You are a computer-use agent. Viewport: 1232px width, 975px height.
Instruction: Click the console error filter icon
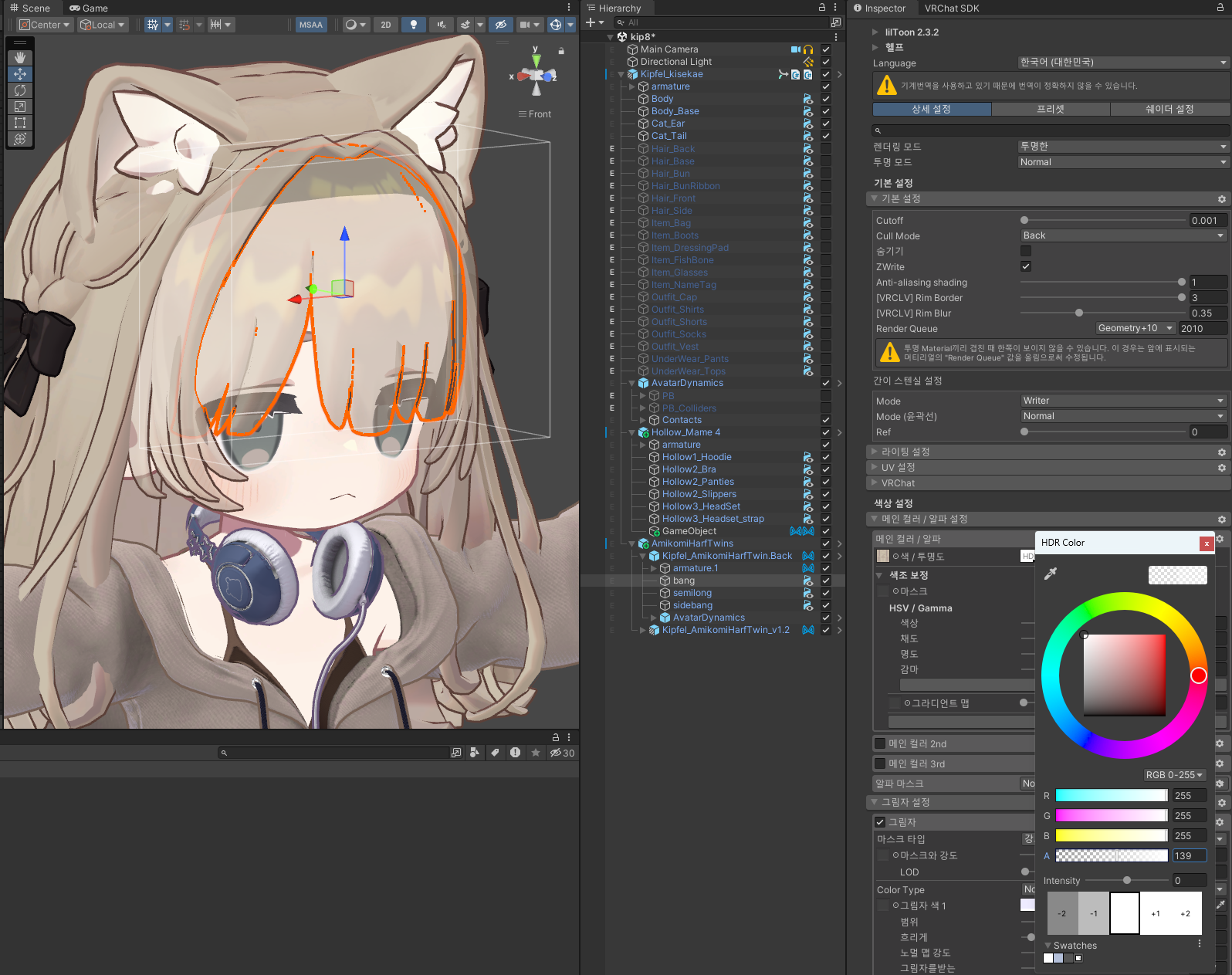(x=515, y=753)
